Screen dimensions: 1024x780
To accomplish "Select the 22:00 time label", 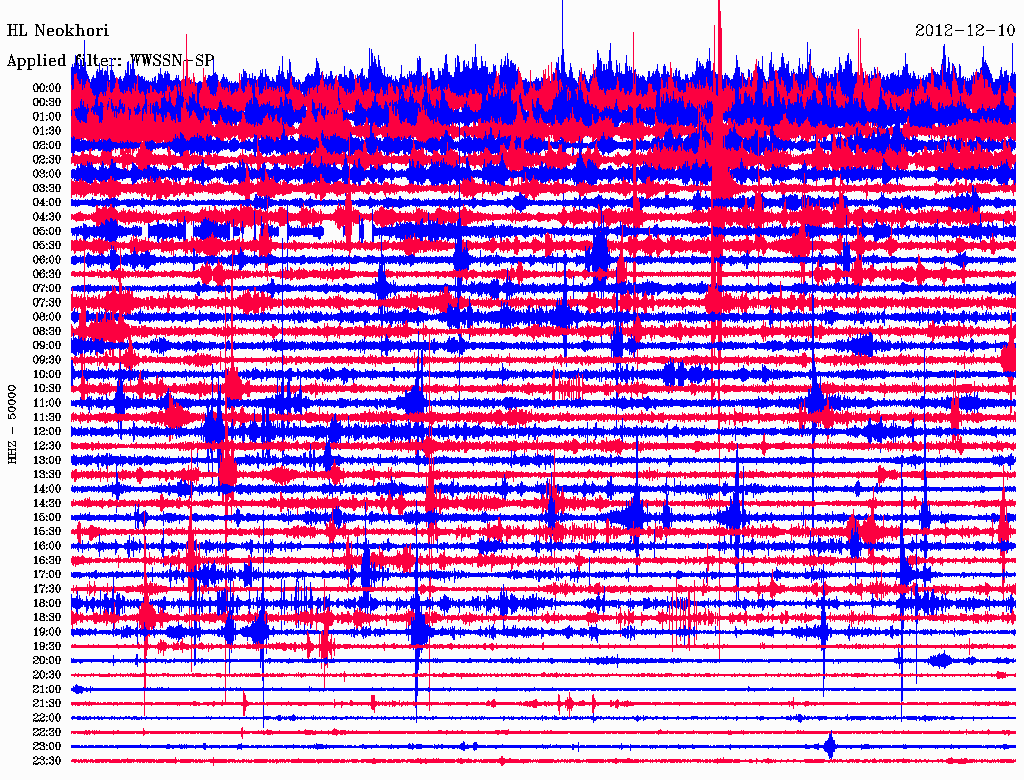I will [46, 718].
